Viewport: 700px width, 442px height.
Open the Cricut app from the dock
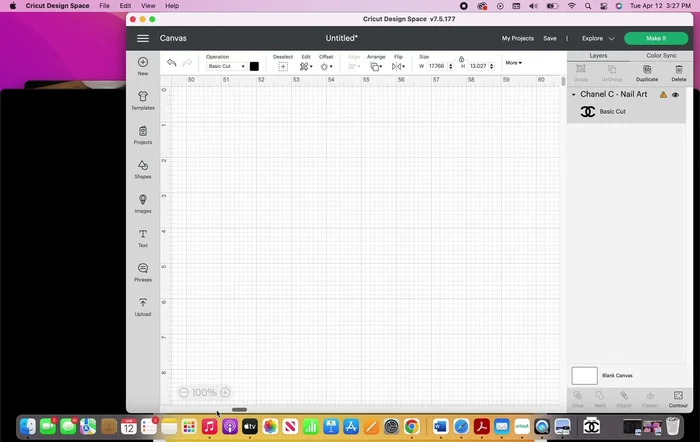[522, 427]
